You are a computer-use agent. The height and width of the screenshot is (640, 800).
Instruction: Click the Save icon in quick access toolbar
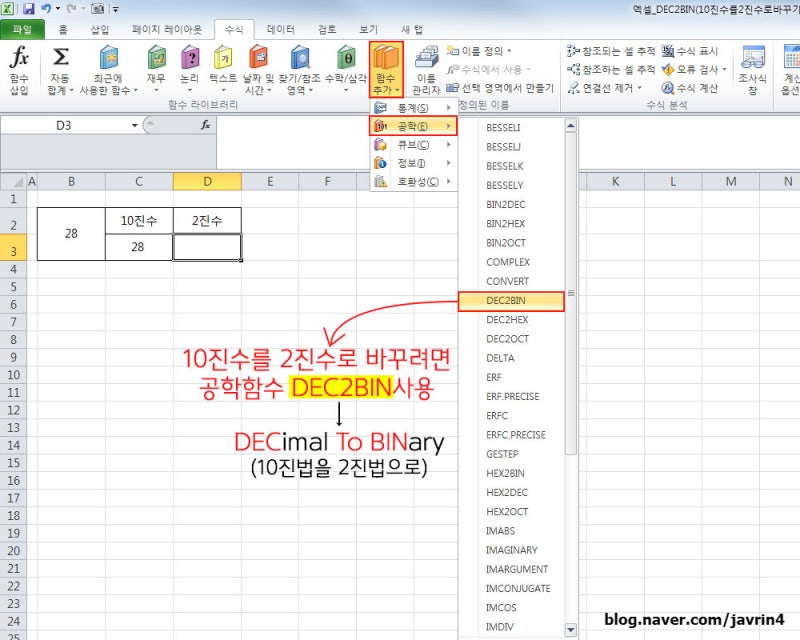coord(29,9)
